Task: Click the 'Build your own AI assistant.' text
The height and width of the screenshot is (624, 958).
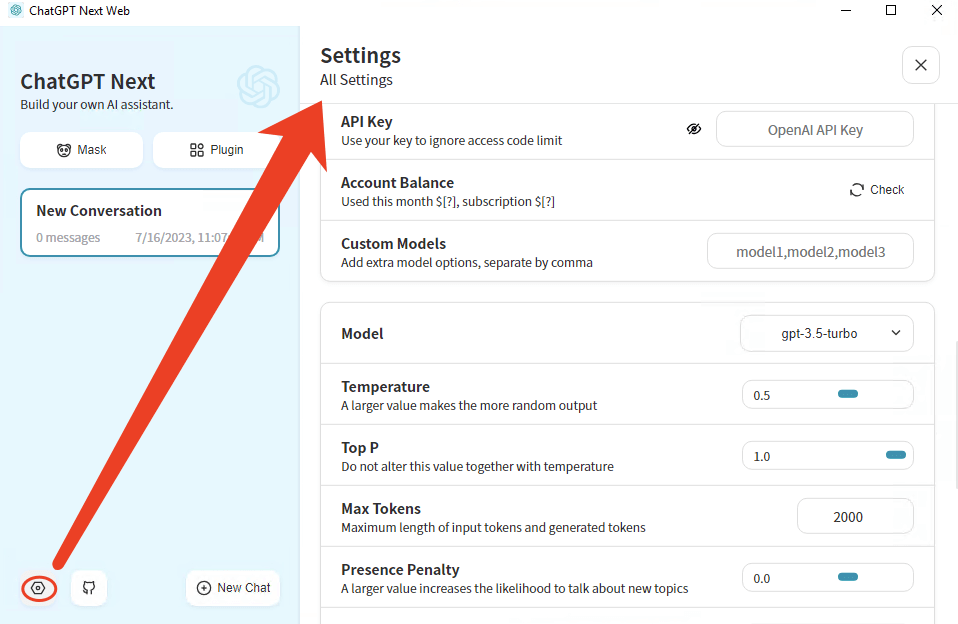Action: coord(97,105)
